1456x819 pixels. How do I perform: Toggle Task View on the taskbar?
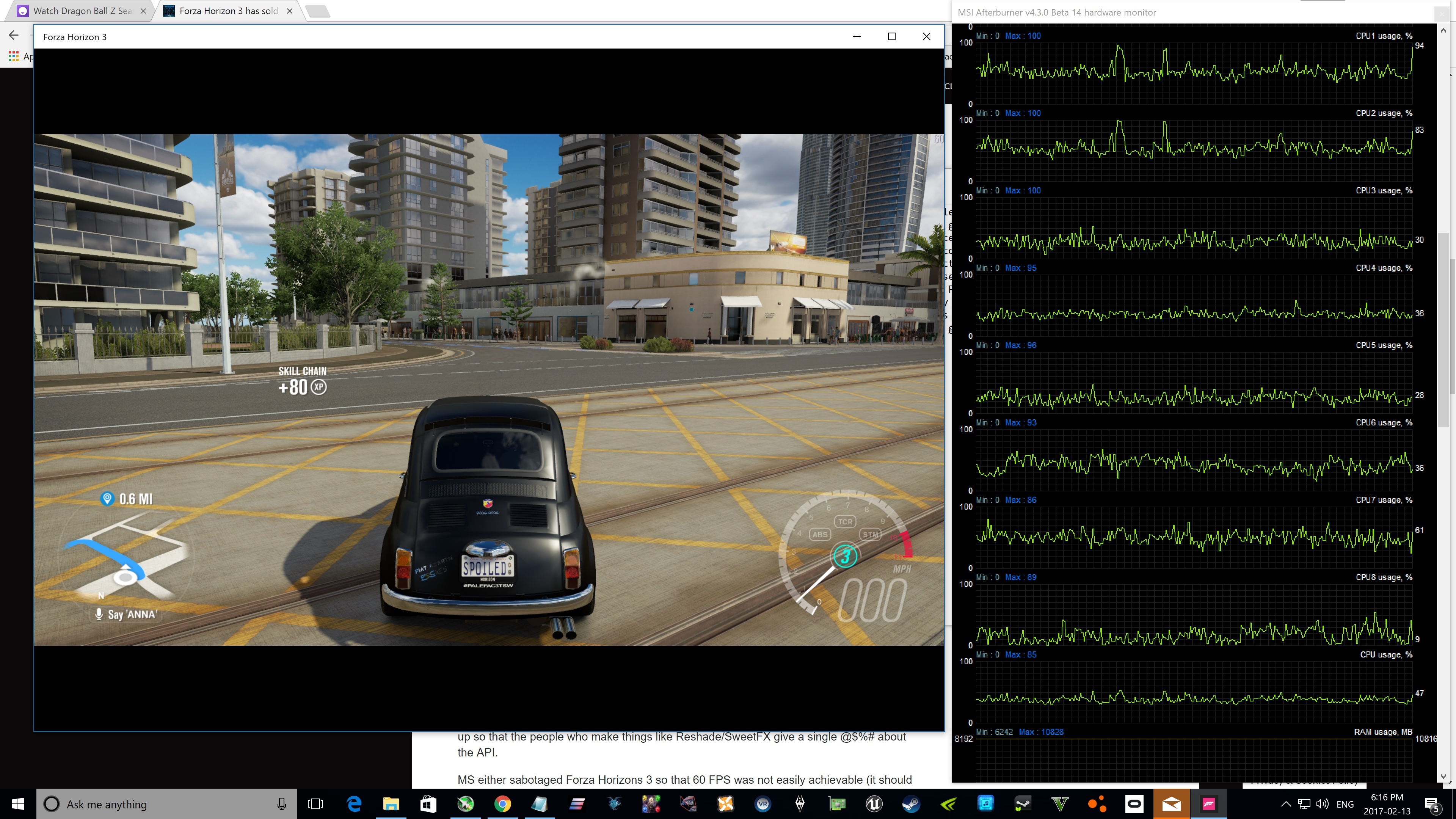click(x=315, y=804)
